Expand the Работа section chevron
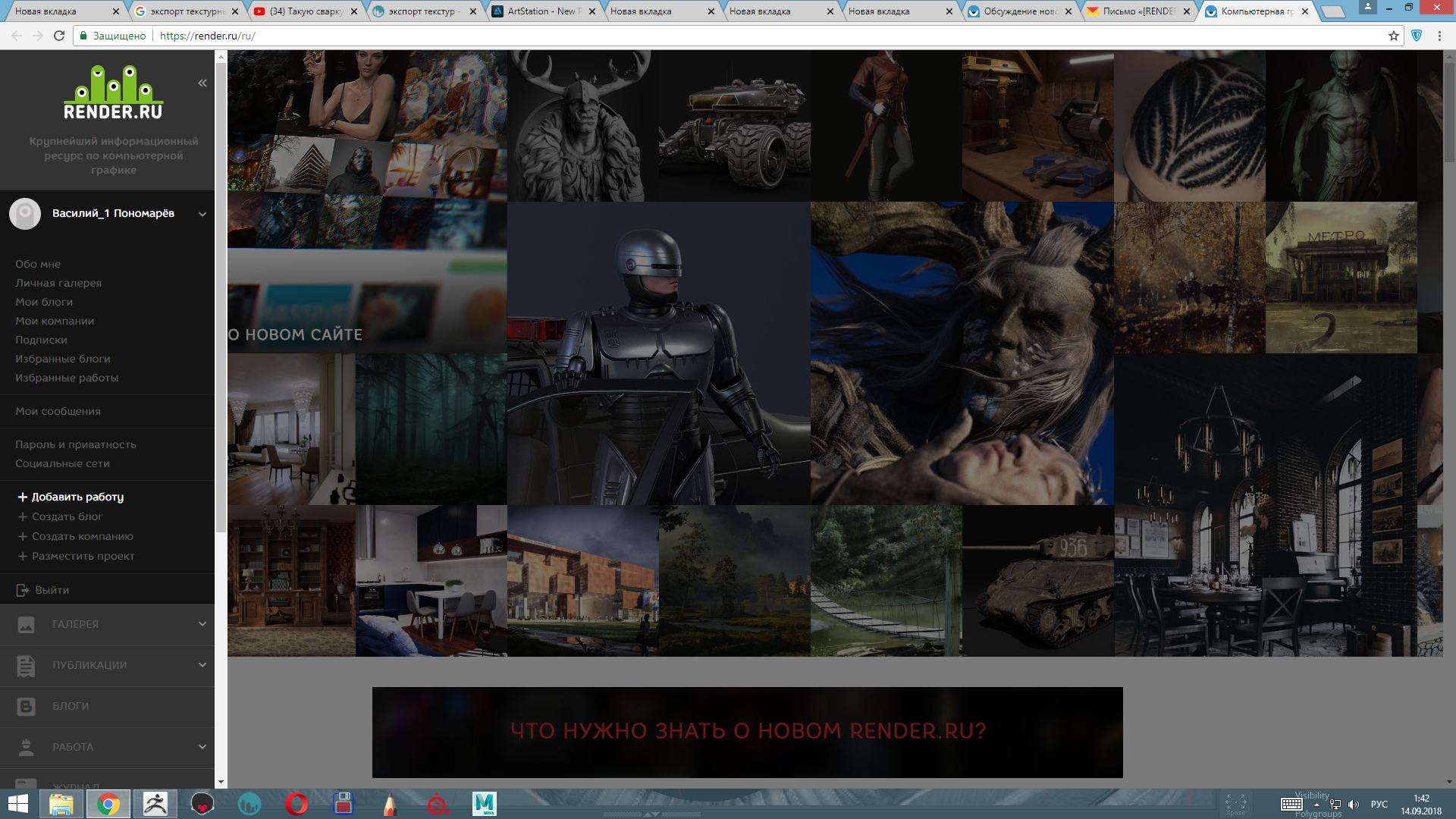Image resolution: width=1456 pixels, height=819 pixels. click(x=202, y=747)
